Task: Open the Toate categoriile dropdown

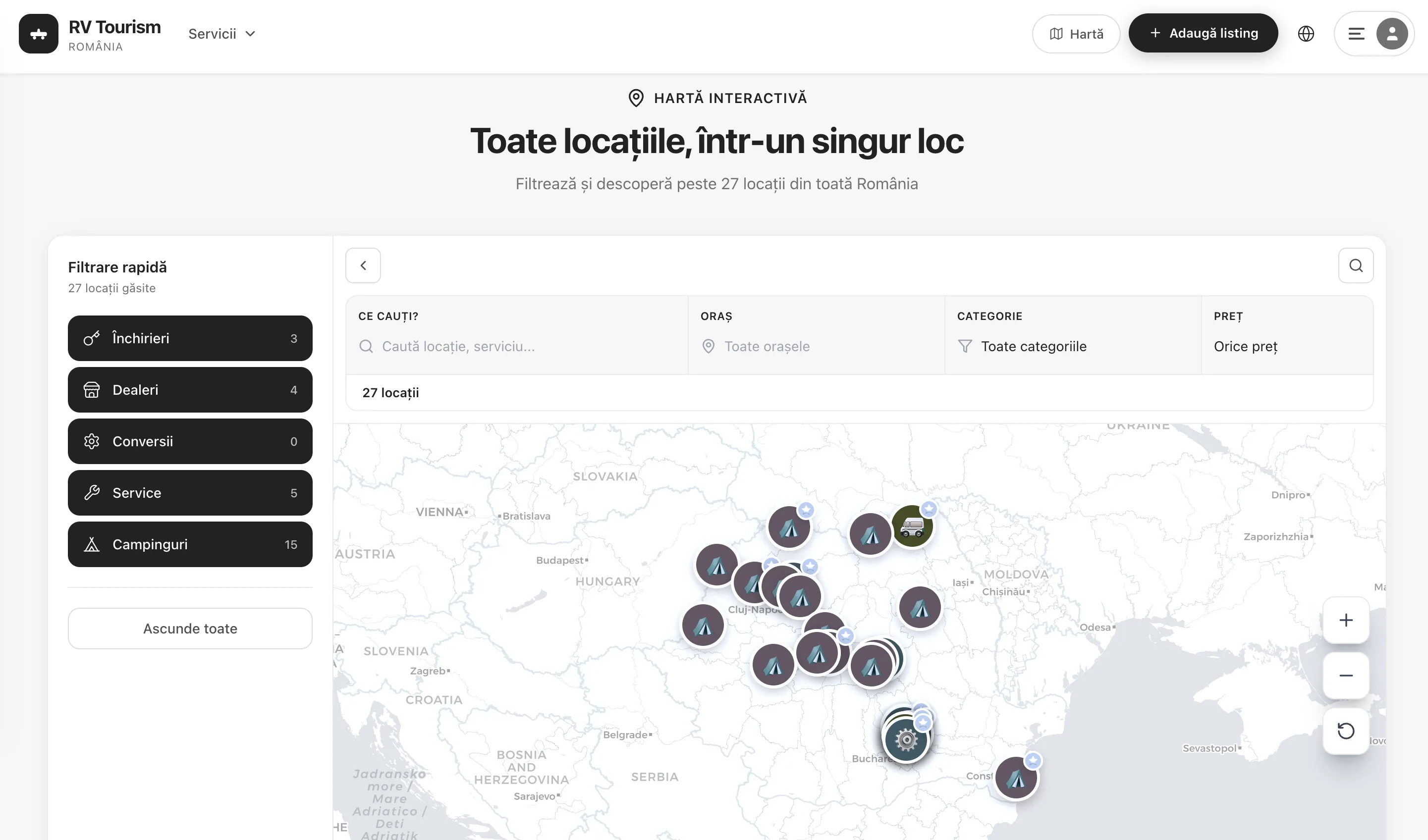Action: [x=1033, y=346]
